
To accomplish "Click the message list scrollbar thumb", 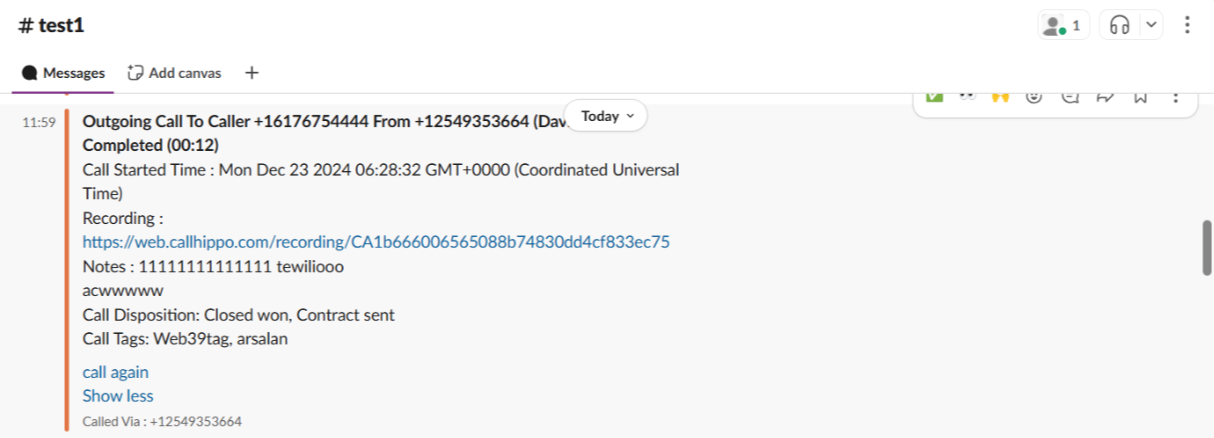I will pos(1206,247).
